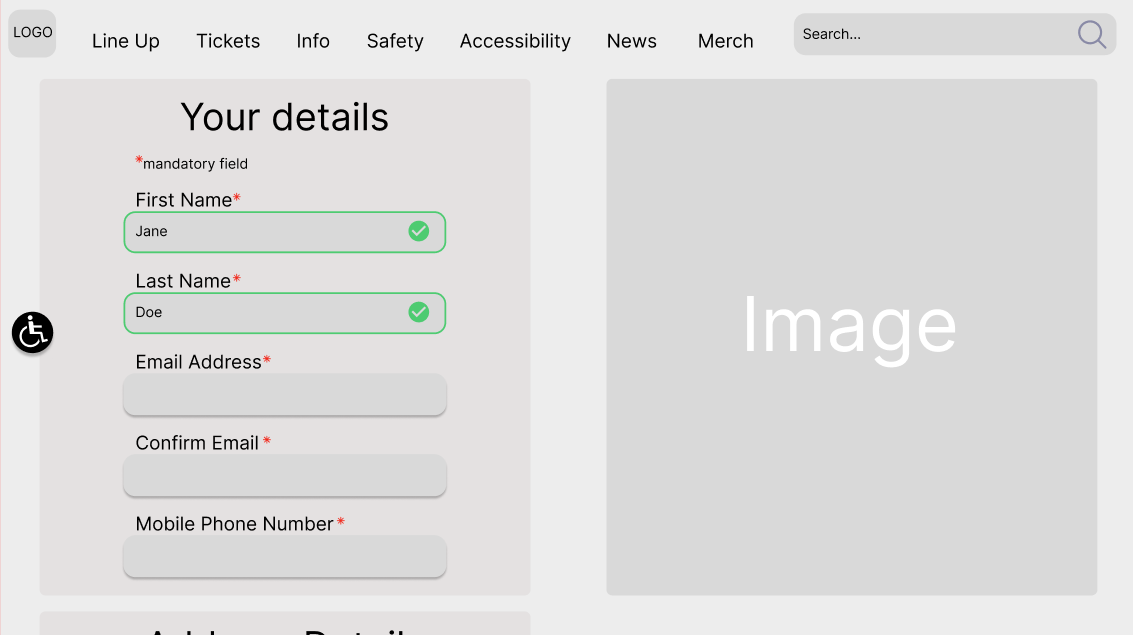
Task: Navigate to the News section
Action: pyautogui.click(x=632, y=41)
